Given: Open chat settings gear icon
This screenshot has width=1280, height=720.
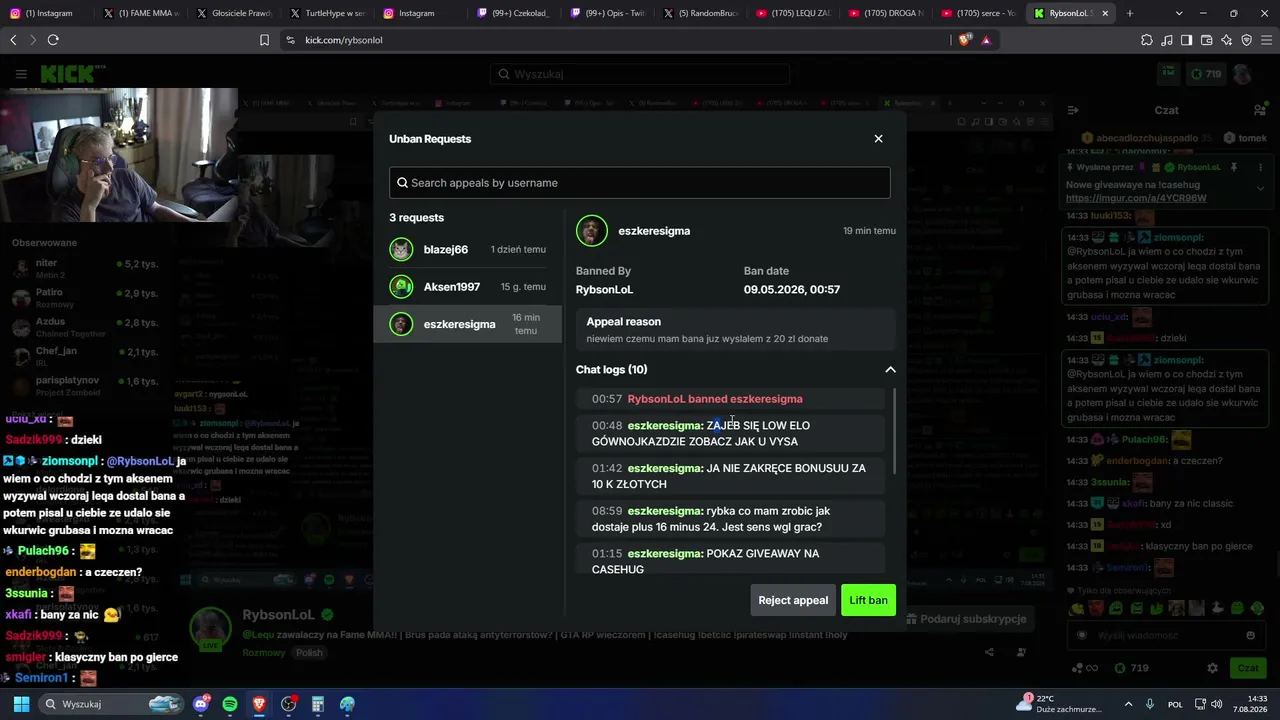Looking at the screenshot, I should 1212,668.
